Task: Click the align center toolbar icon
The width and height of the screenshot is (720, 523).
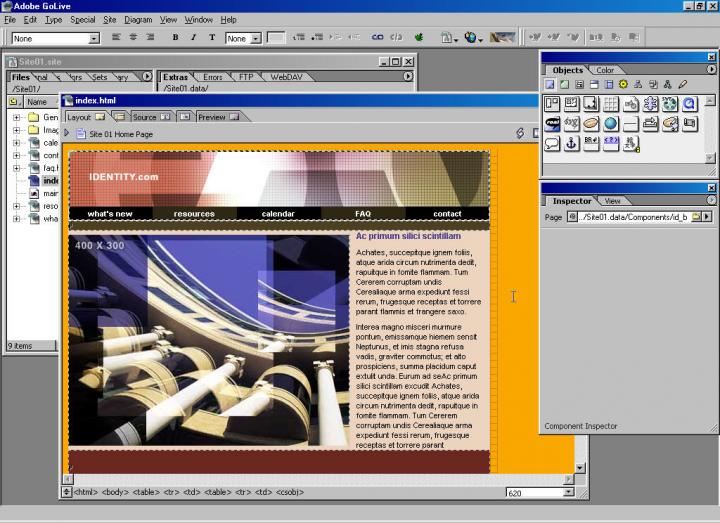Action: pyautogui.click(x=133, y=38)
